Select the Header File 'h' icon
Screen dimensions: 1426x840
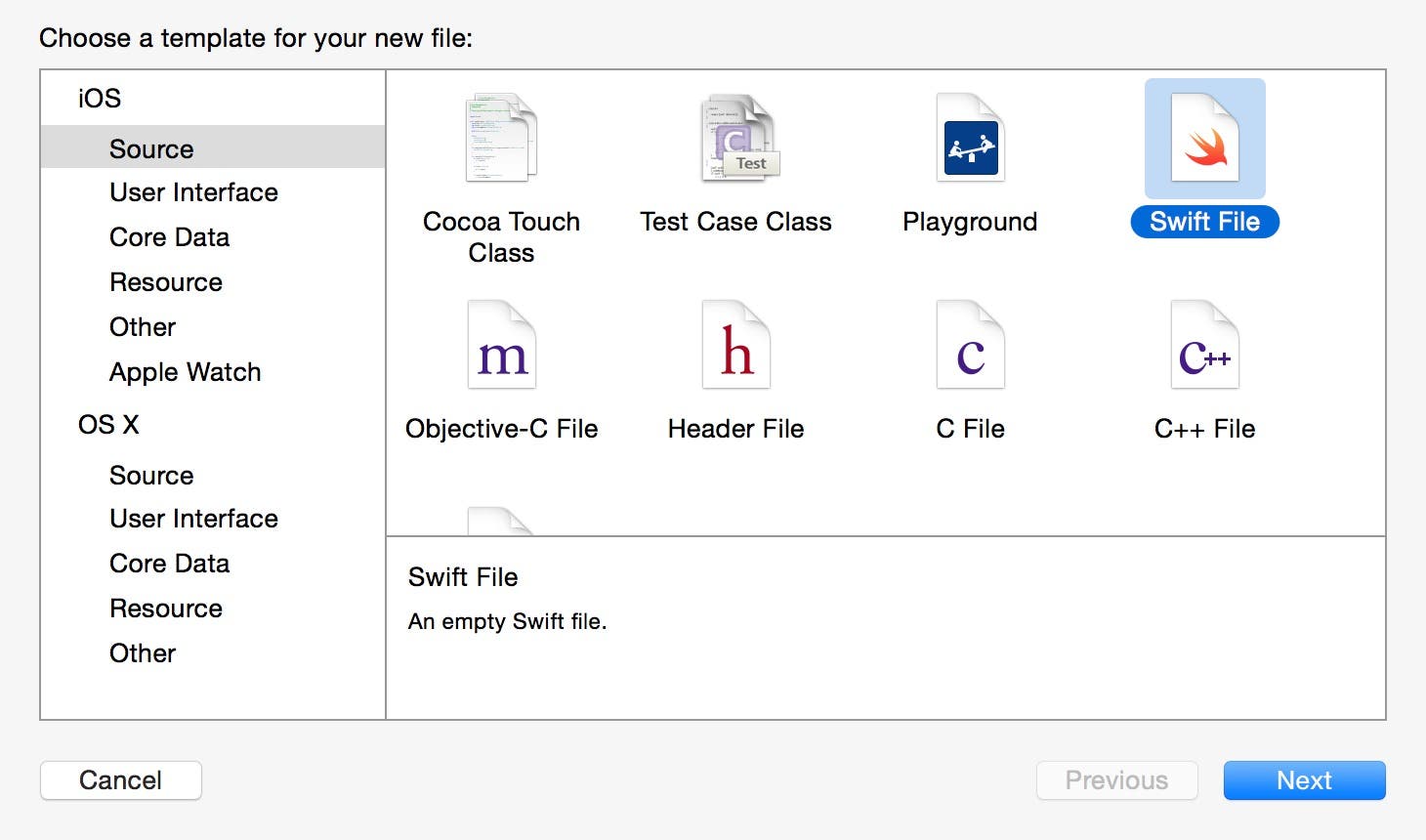pyautogui.click(x=735, y=345)
